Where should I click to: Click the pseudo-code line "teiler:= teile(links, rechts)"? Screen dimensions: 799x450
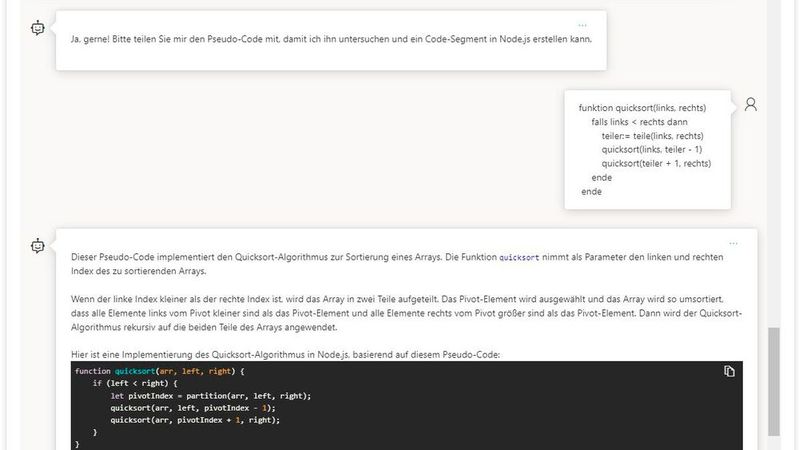coord(652,135)
